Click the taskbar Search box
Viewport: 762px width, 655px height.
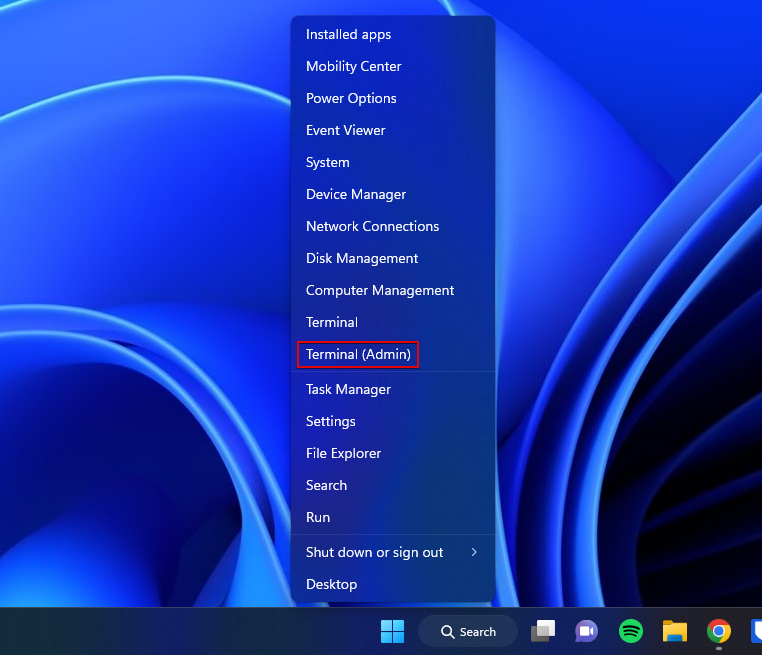[468, 632]
